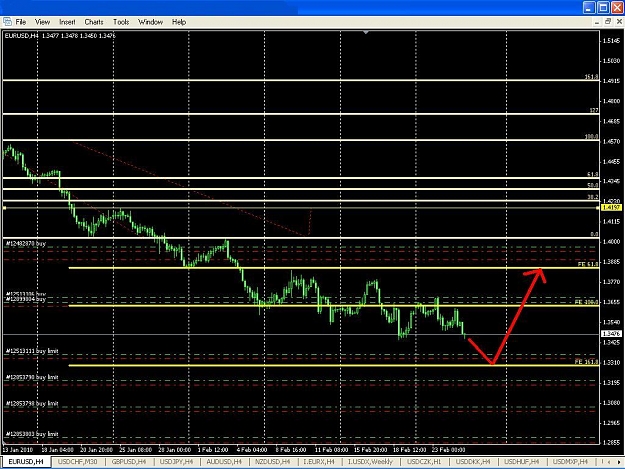Open the Tools menu
This screenshot has width=625, height=469.
[x=121, y=22]
